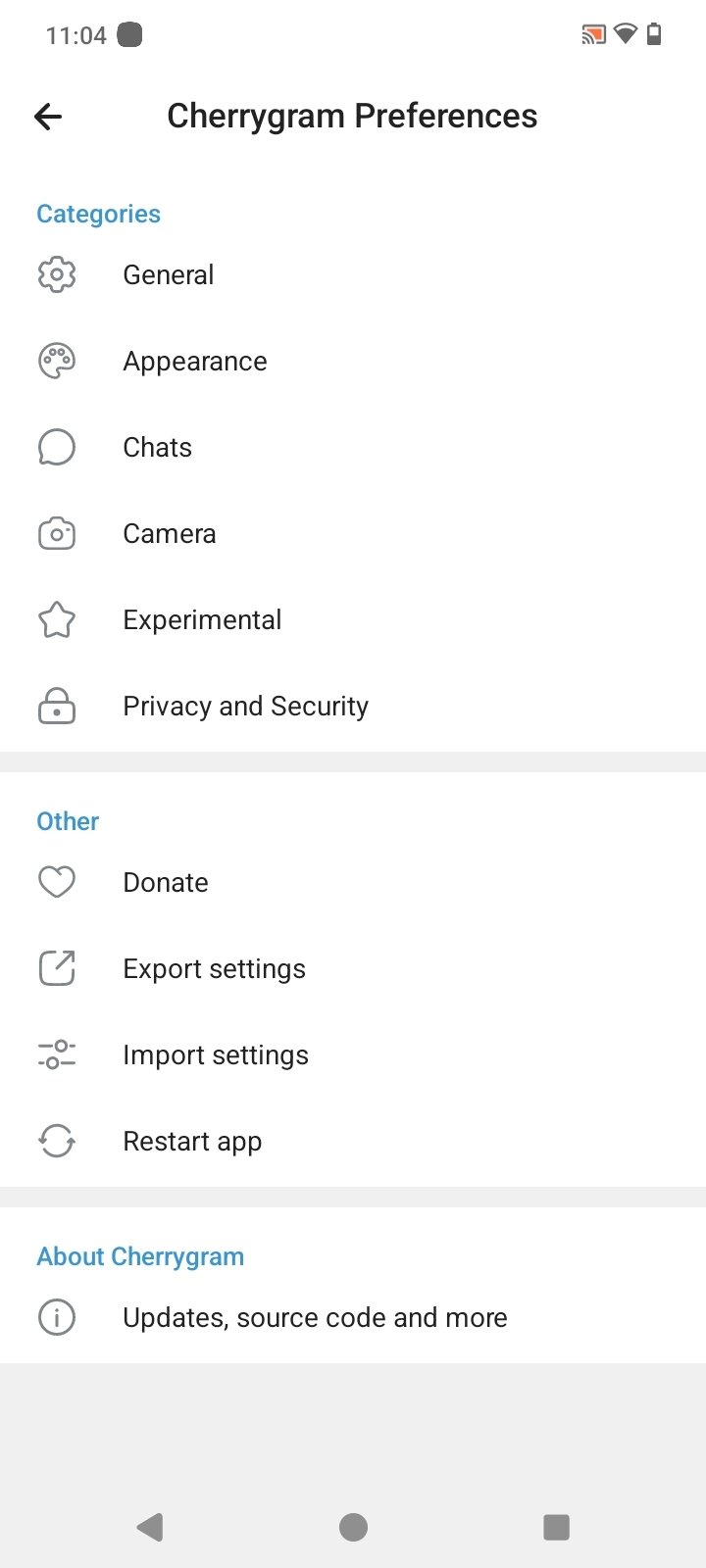Tap the About info circle icon
Viewport: 706px width, 1568px height.
(57, 1317)
